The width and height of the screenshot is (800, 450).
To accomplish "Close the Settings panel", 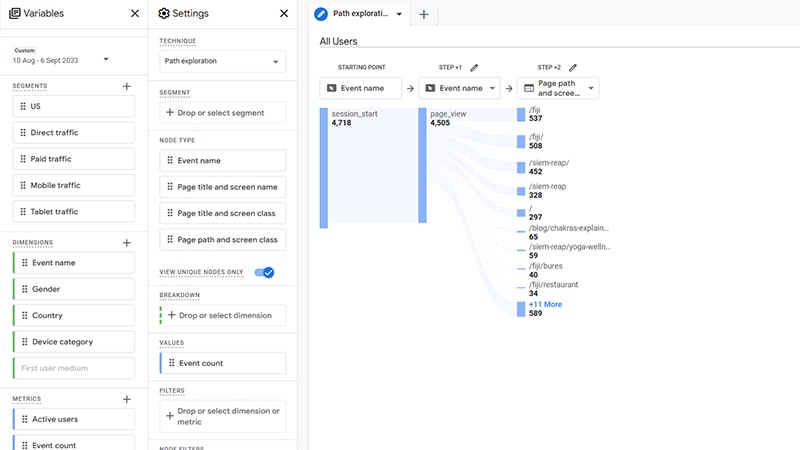I will 284,14.
